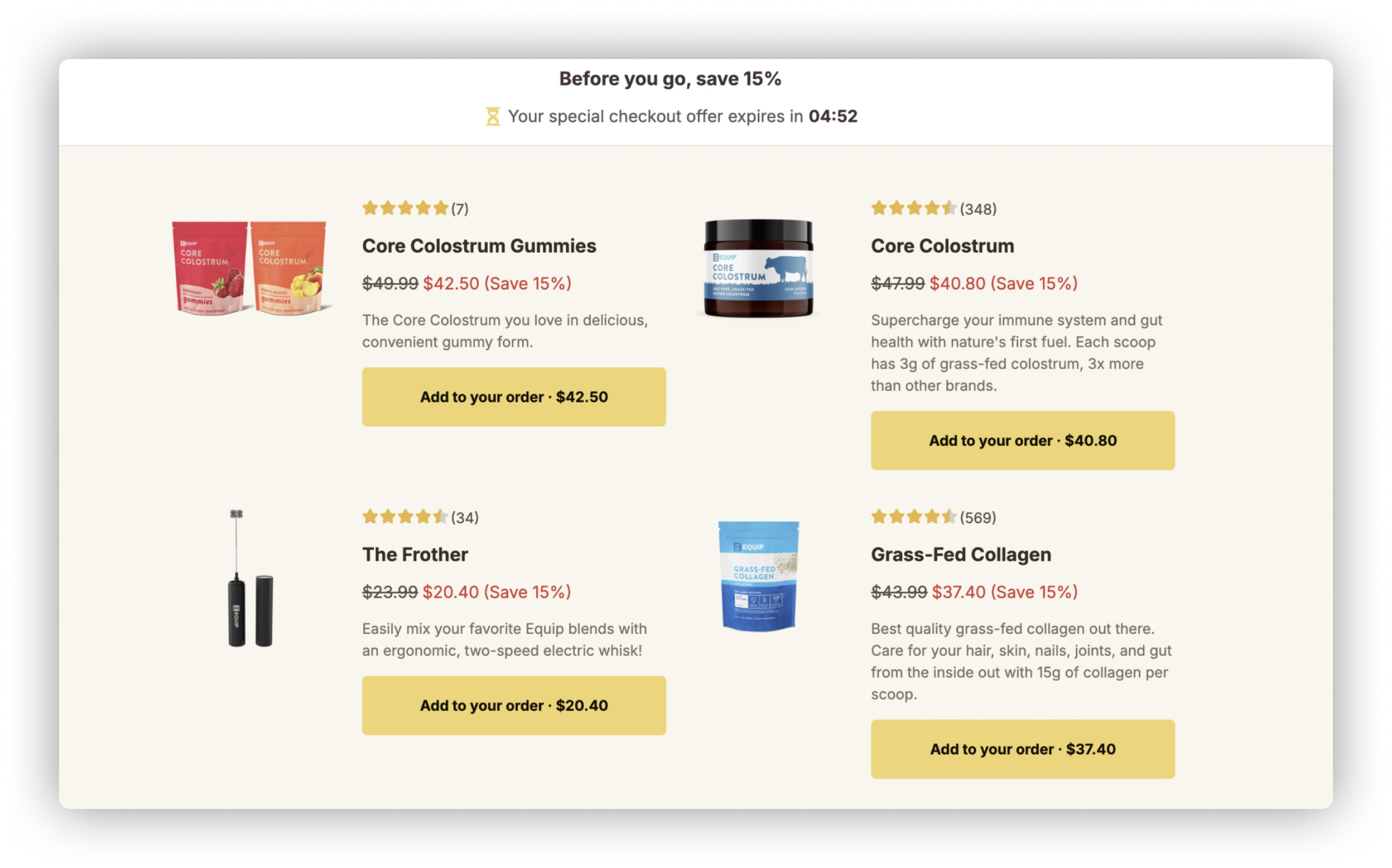Click the star rating with 348 reviews
The height and width of the screenshot is (868, 1392).
913,209
